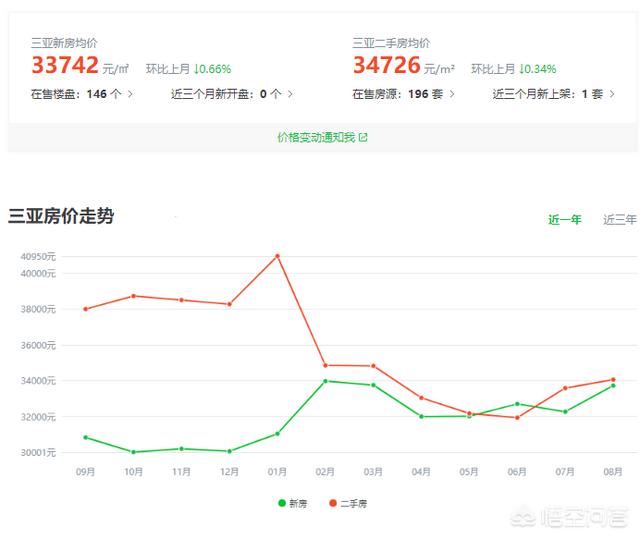Click the 03月 axis label

click(x=373, y=472)
